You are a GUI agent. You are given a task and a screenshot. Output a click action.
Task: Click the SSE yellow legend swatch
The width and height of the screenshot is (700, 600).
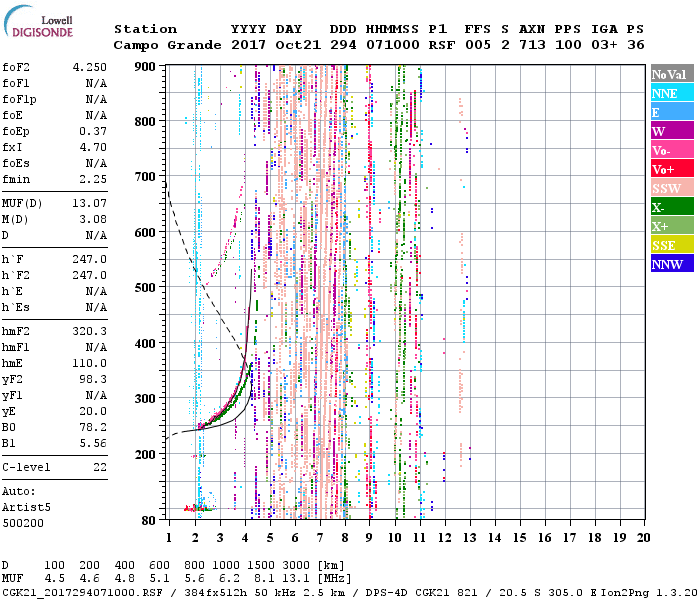(x=672, y=245)
